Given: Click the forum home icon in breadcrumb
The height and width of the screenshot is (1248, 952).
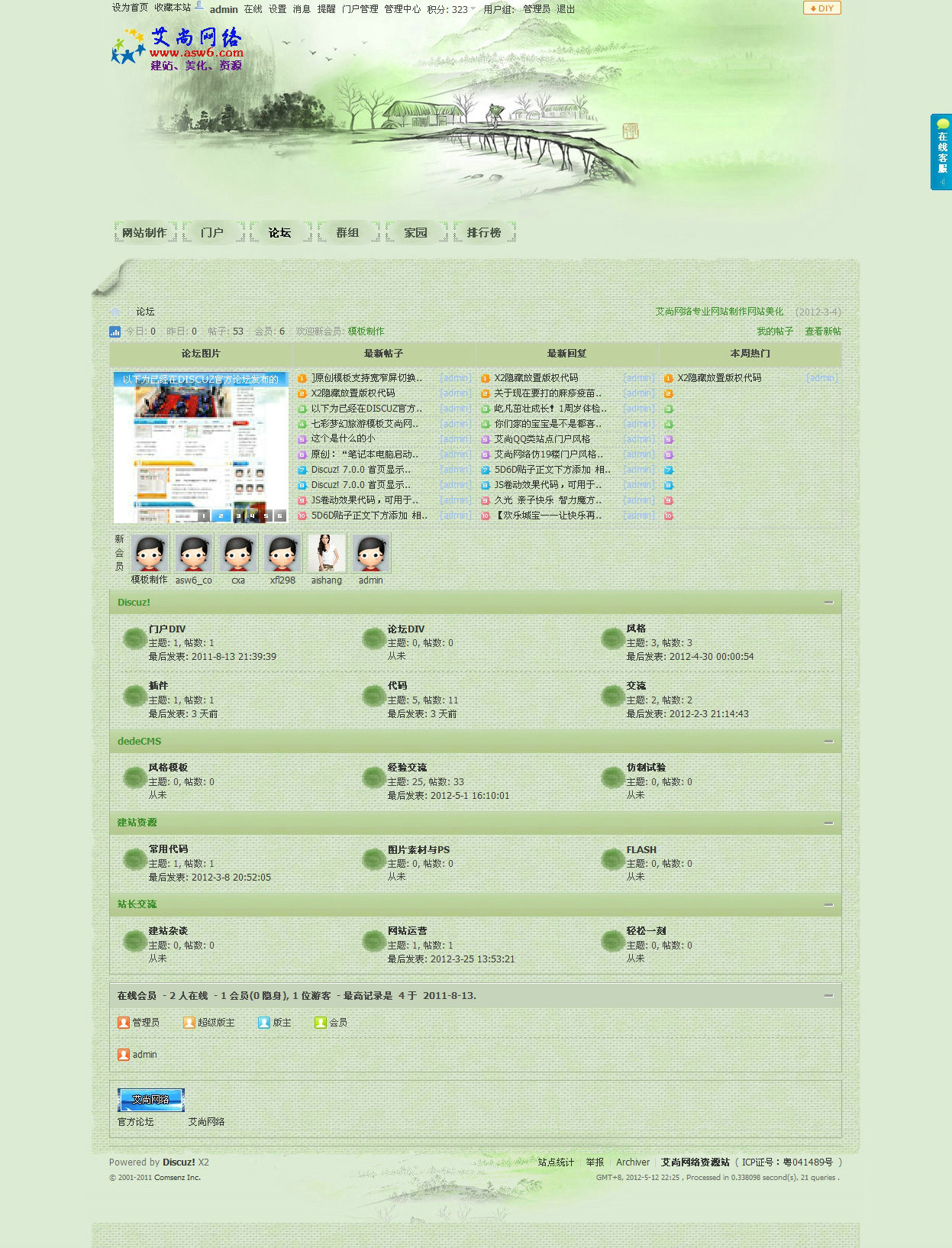Looking at the screenshot, I should pyautogui.click(x=116, y=312).
